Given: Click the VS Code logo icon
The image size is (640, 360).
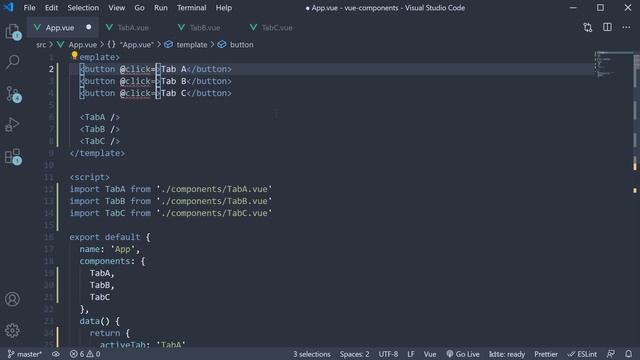Looking at the screenshot, I should click(9, 7).
